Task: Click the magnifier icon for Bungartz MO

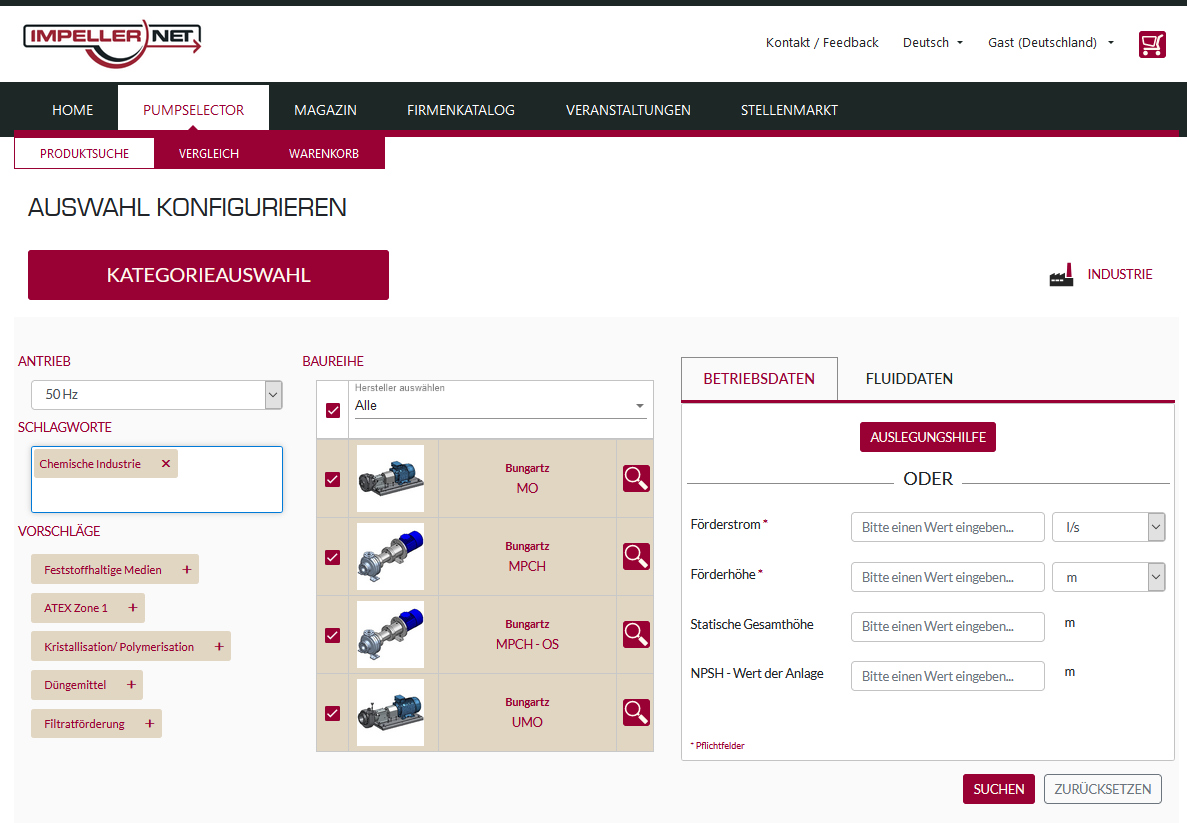Action: point(636,479)
